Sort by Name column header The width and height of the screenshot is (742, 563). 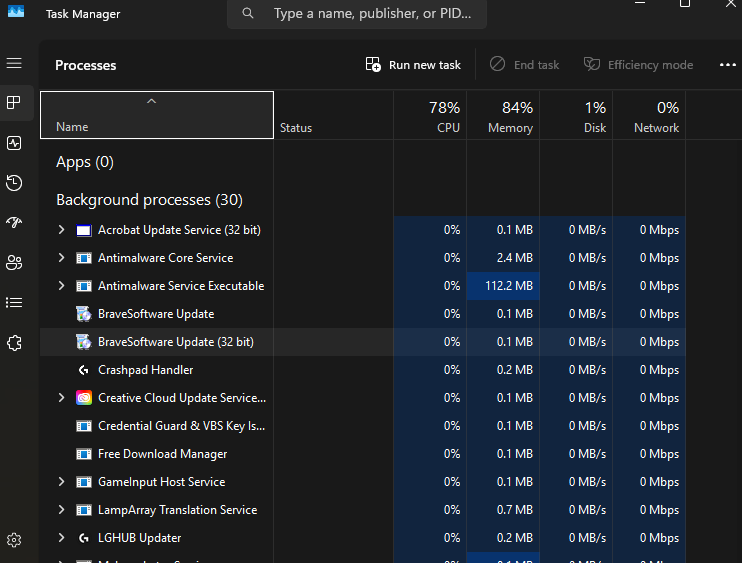[157, 115]
